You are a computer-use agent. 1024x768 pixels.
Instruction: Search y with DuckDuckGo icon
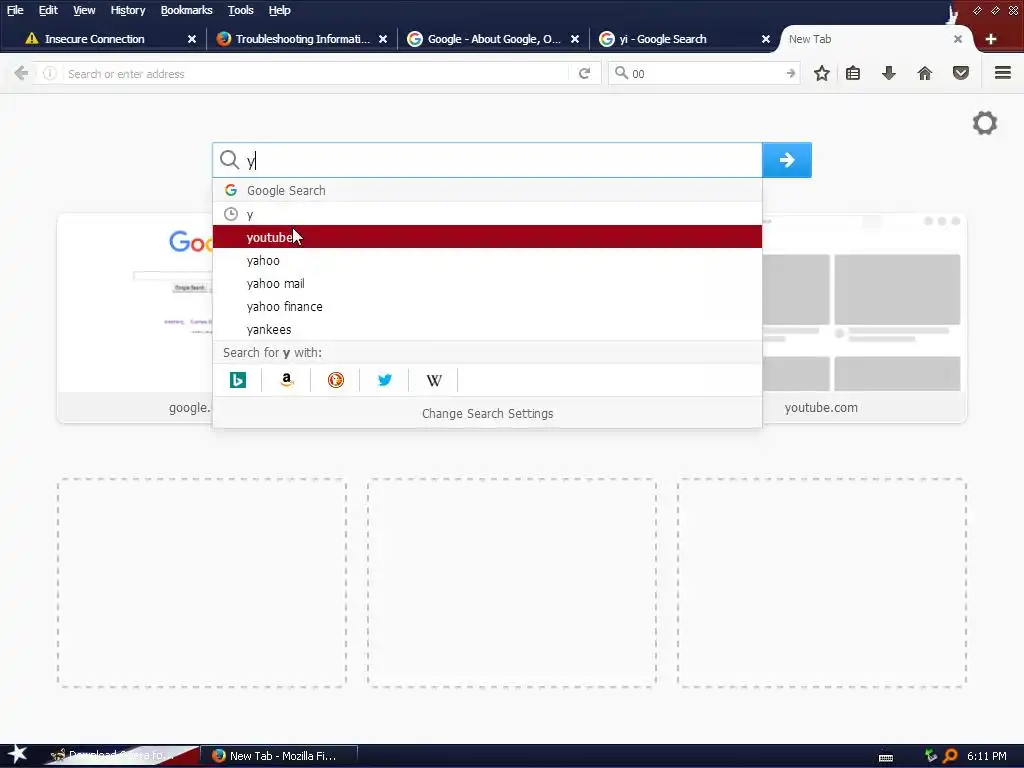click(x=336, y=379)
